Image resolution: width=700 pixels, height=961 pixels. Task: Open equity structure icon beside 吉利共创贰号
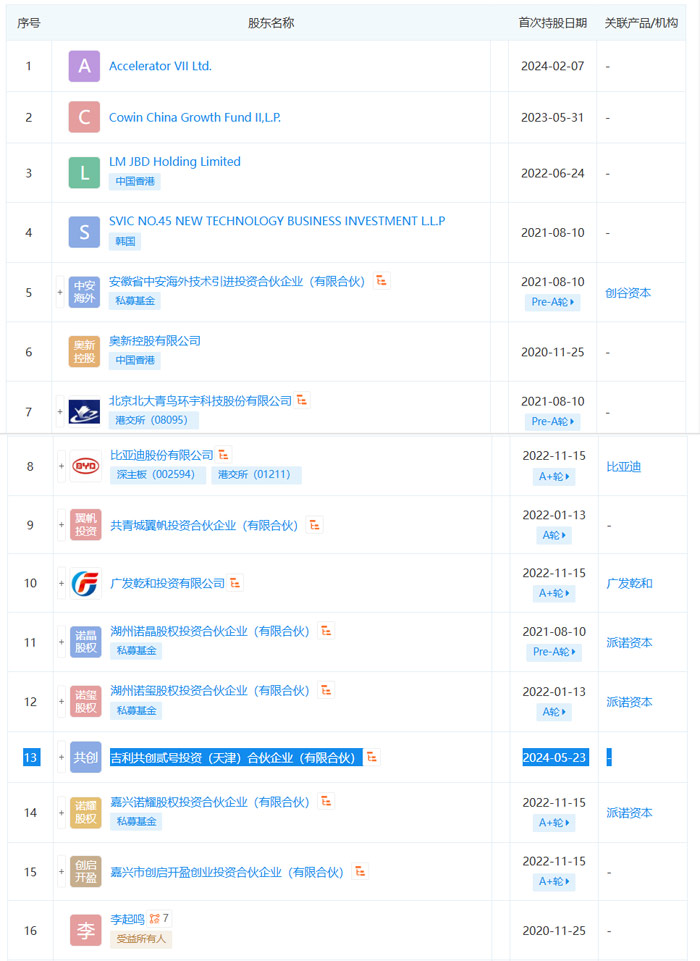click(x=372, y=758)
